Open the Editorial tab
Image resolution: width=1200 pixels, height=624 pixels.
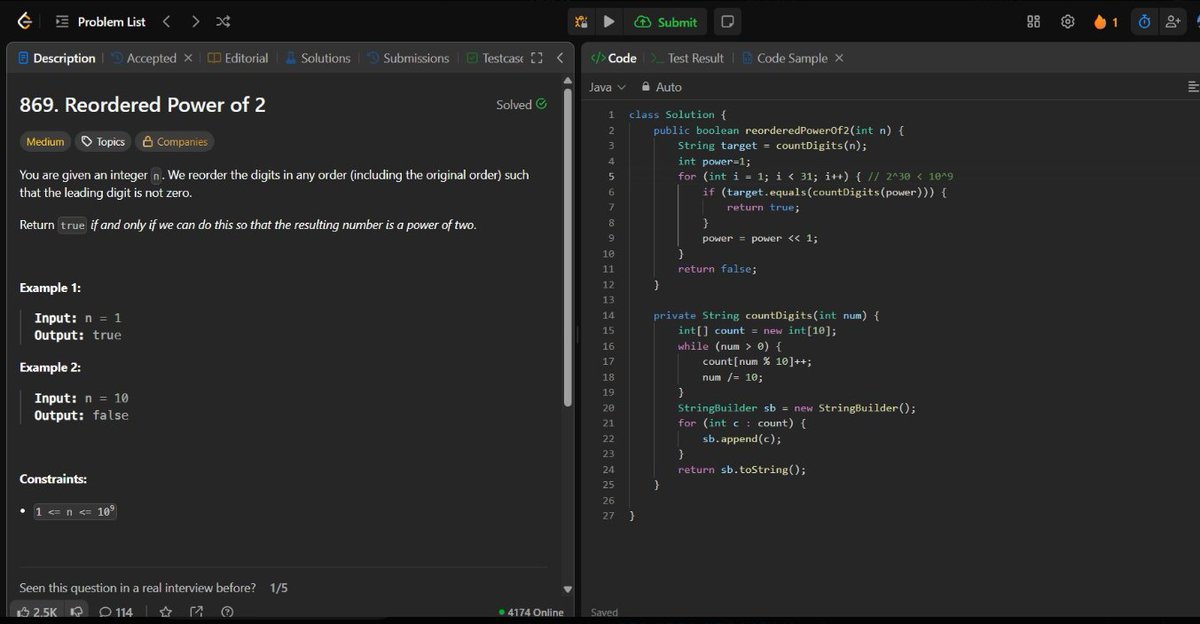tap(238, 58)
